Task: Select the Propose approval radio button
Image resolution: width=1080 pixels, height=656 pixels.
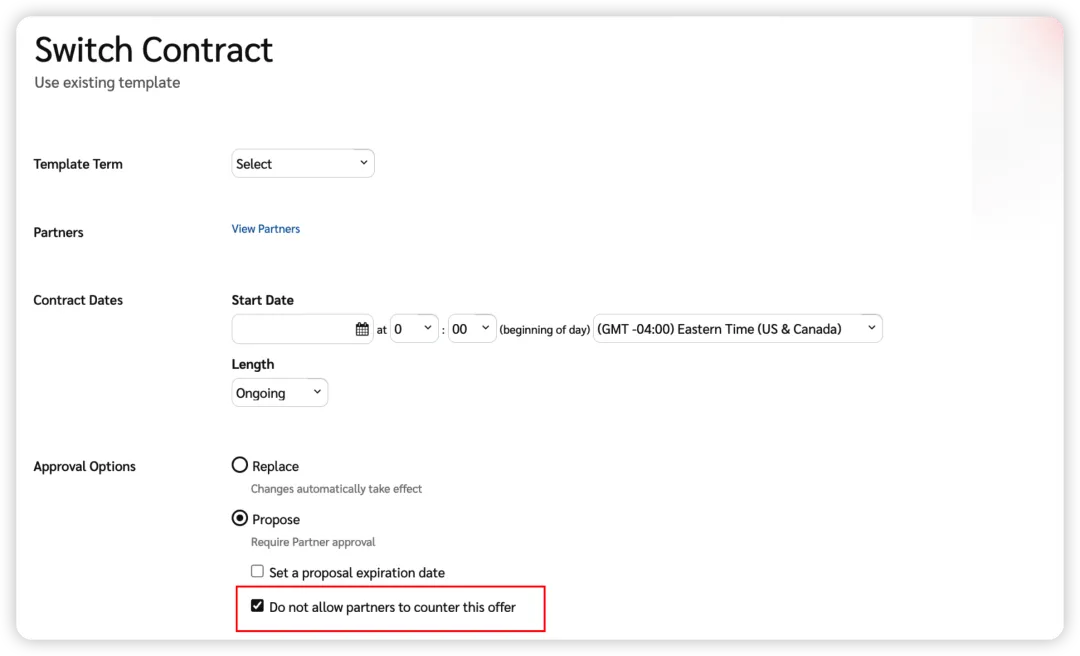Action: click(x=240, y=518)
